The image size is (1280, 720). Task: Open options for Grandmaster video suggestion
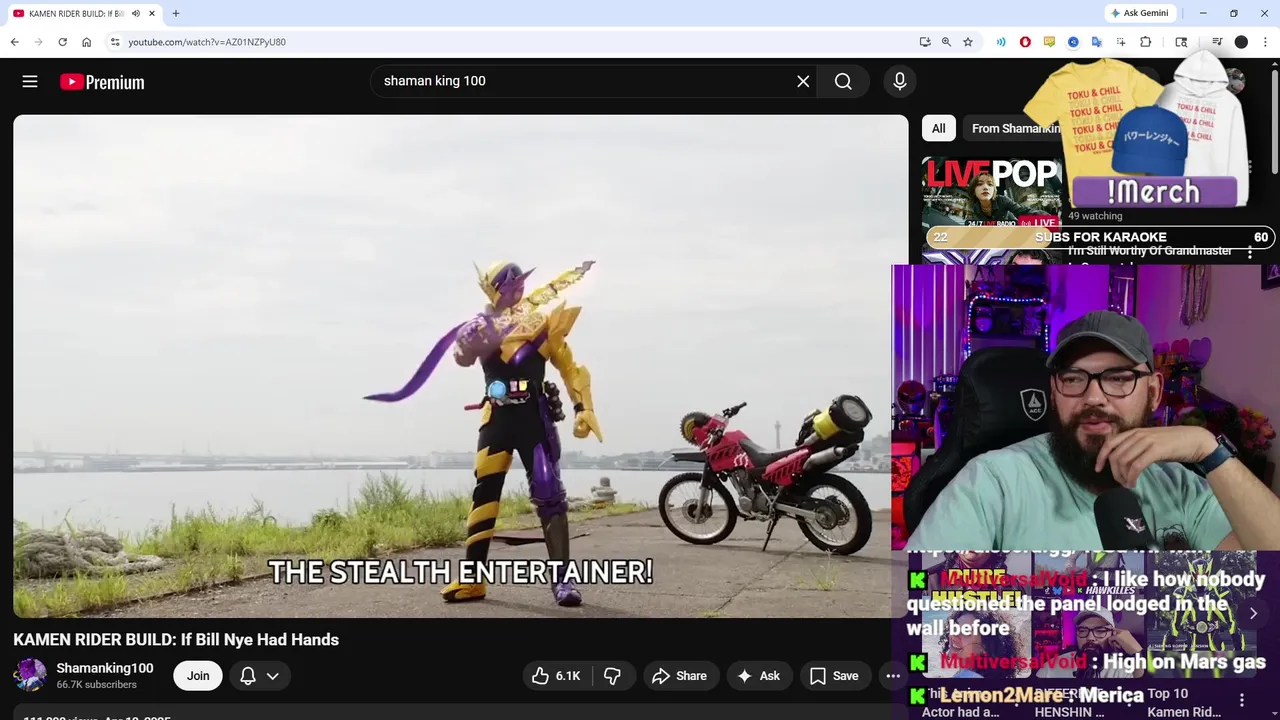pos(1249,253)
